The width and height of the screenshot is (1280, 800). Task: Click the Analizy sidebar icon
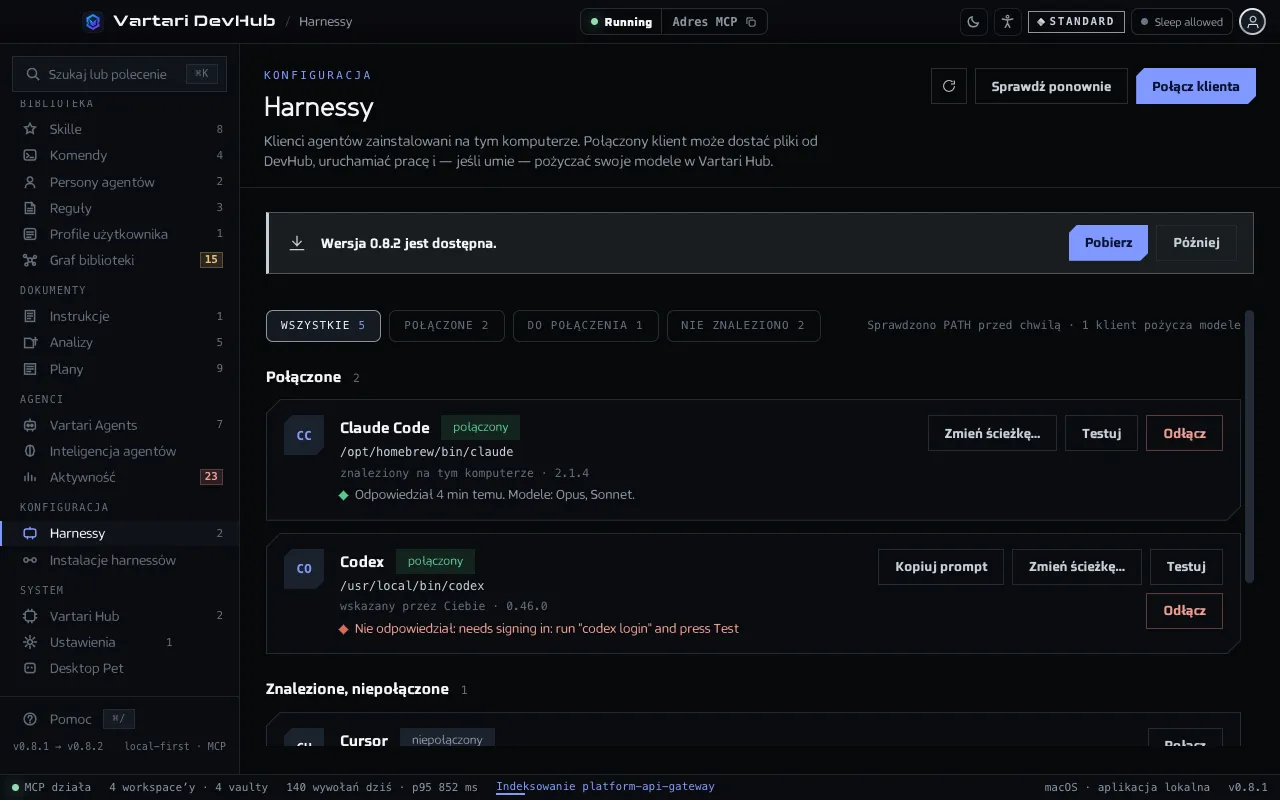[x=30, y=342]
